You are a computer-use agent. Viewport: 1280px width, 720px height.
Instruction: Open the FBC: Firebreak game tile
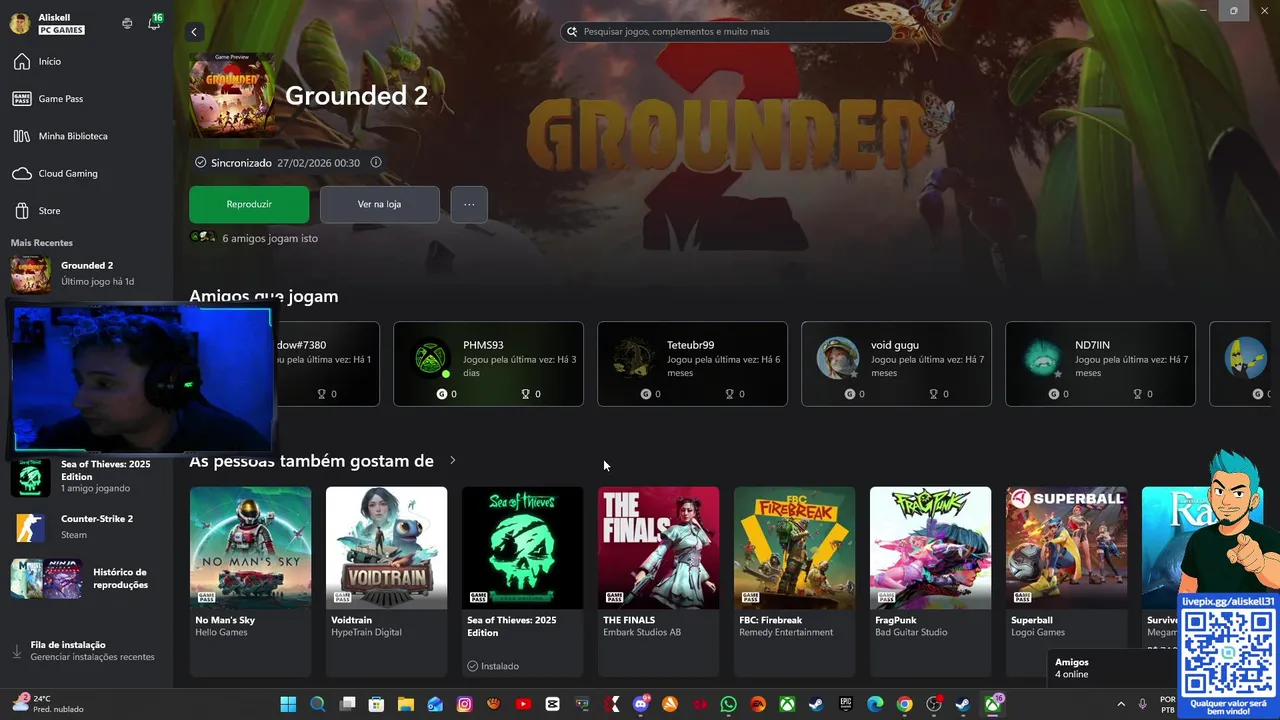coord(794,580)
